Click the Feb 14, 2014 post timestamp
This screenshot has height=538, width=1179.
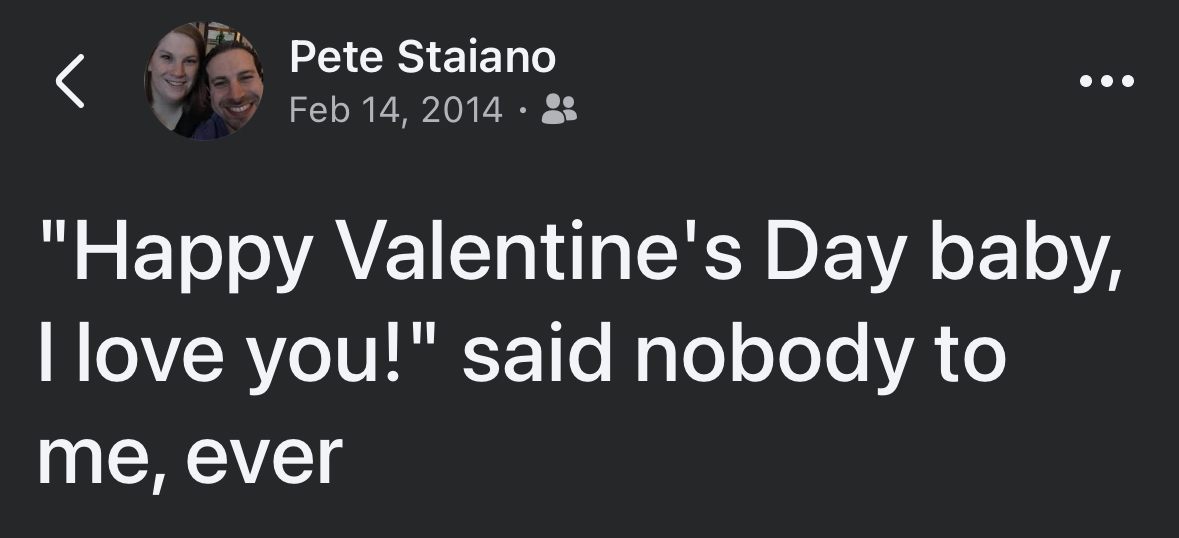point(396,110)
